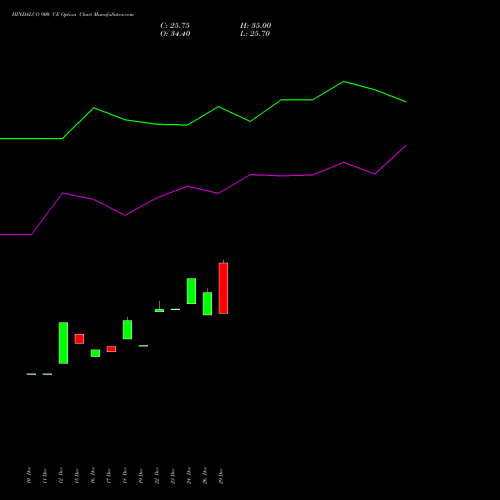Image resolution: width=500 pixels, height=500 pixels.
Task: Click the 12 Dec axis label
Action: (61, 475)
